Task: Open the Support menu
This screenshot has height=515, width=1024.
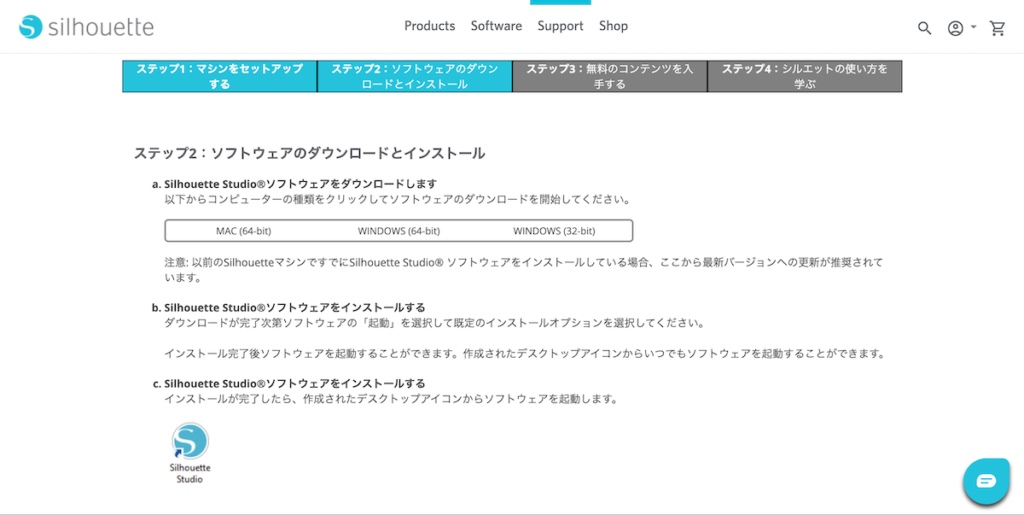Action: click(x=560, y=26)
